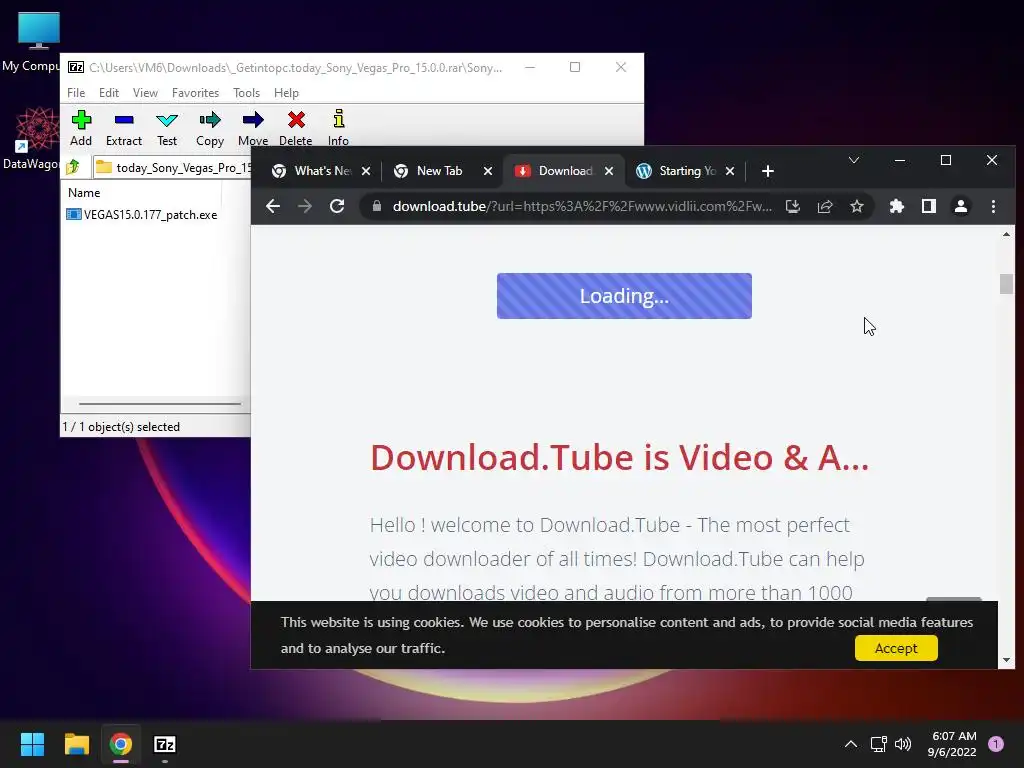Go back in Chrome browser
The height and width of the screenshot is (768, 1024).
click(x=273, y=206)
